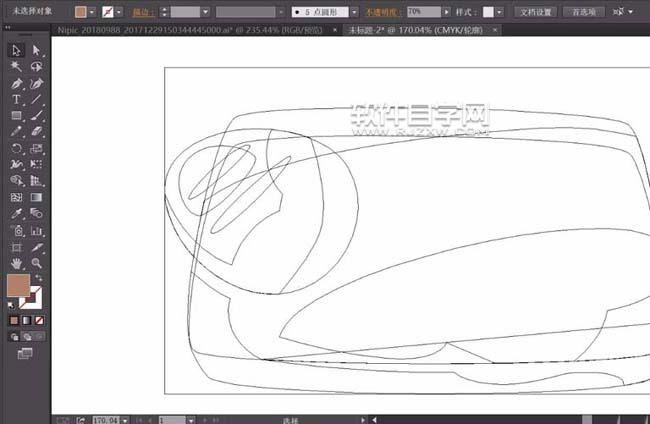Select the Gradient tool
The width and height of the screenshot is (650, 424).
pyautogui.click(x=36, y=197)
